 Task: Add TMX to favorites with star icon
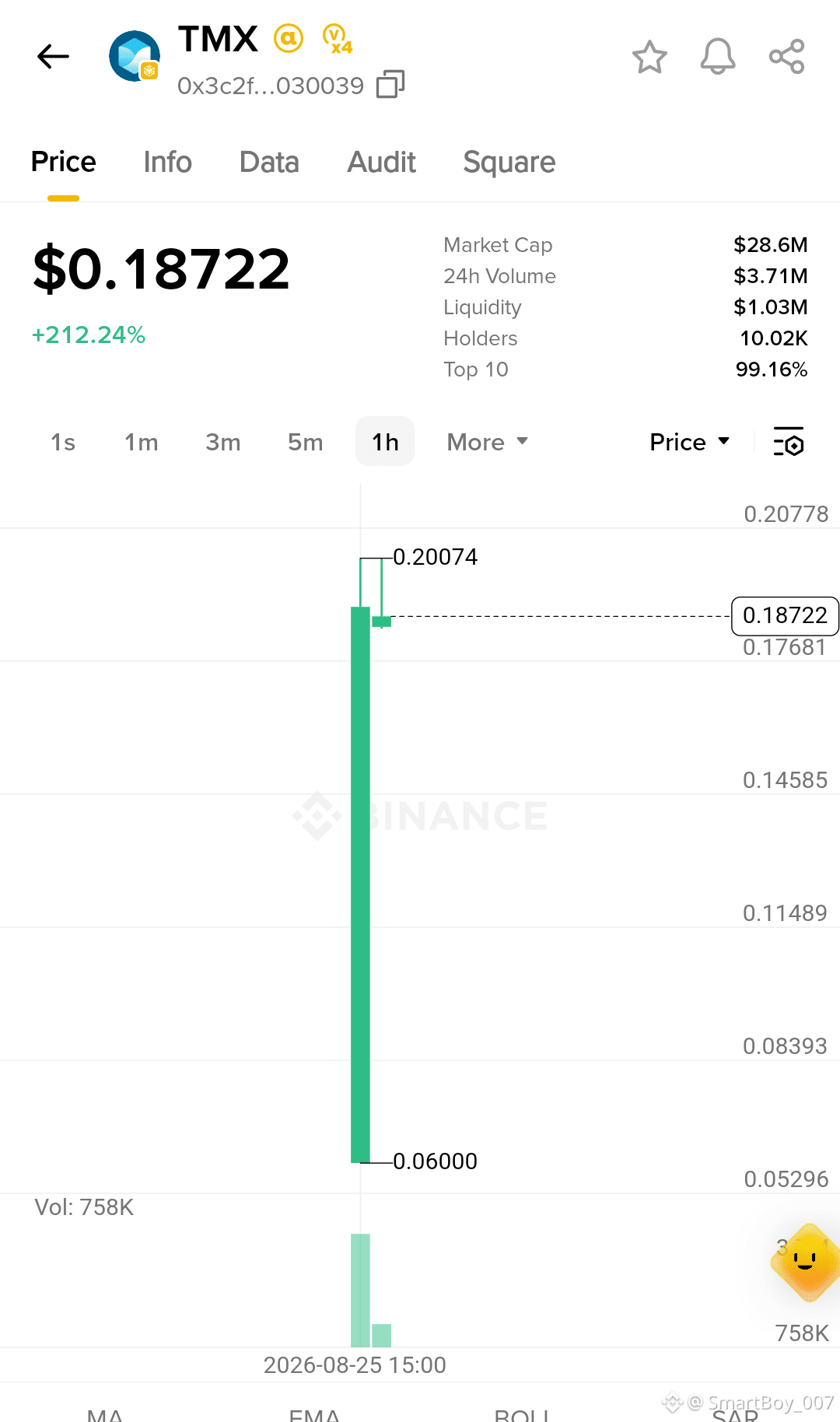(649, 57)
